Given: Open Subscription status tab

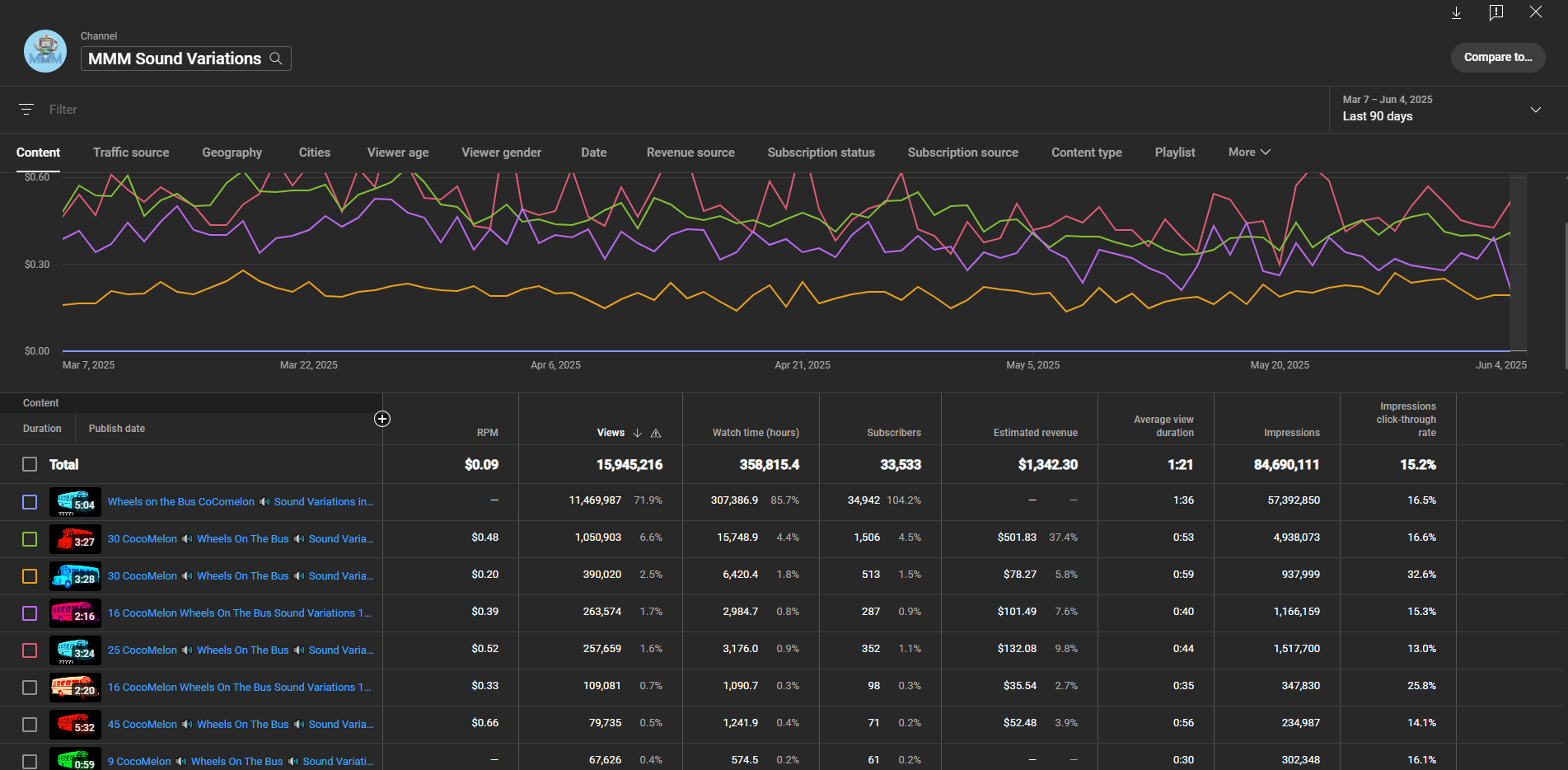Looking at the screenshot, I should [x=821, y=153].
